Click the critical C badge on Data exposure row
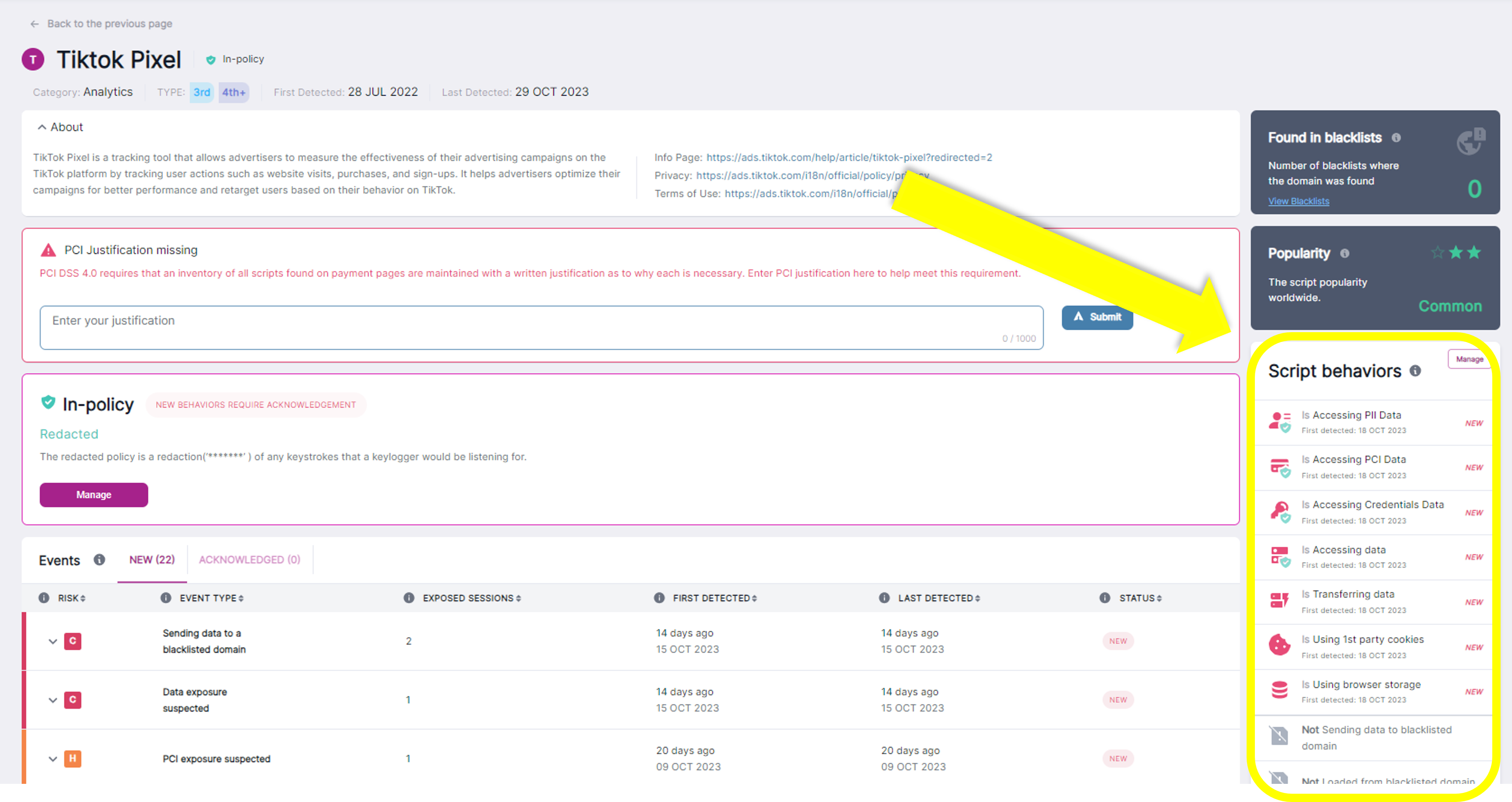The width and height of the screenshot is (1512, 802). [x=73, y=700]
